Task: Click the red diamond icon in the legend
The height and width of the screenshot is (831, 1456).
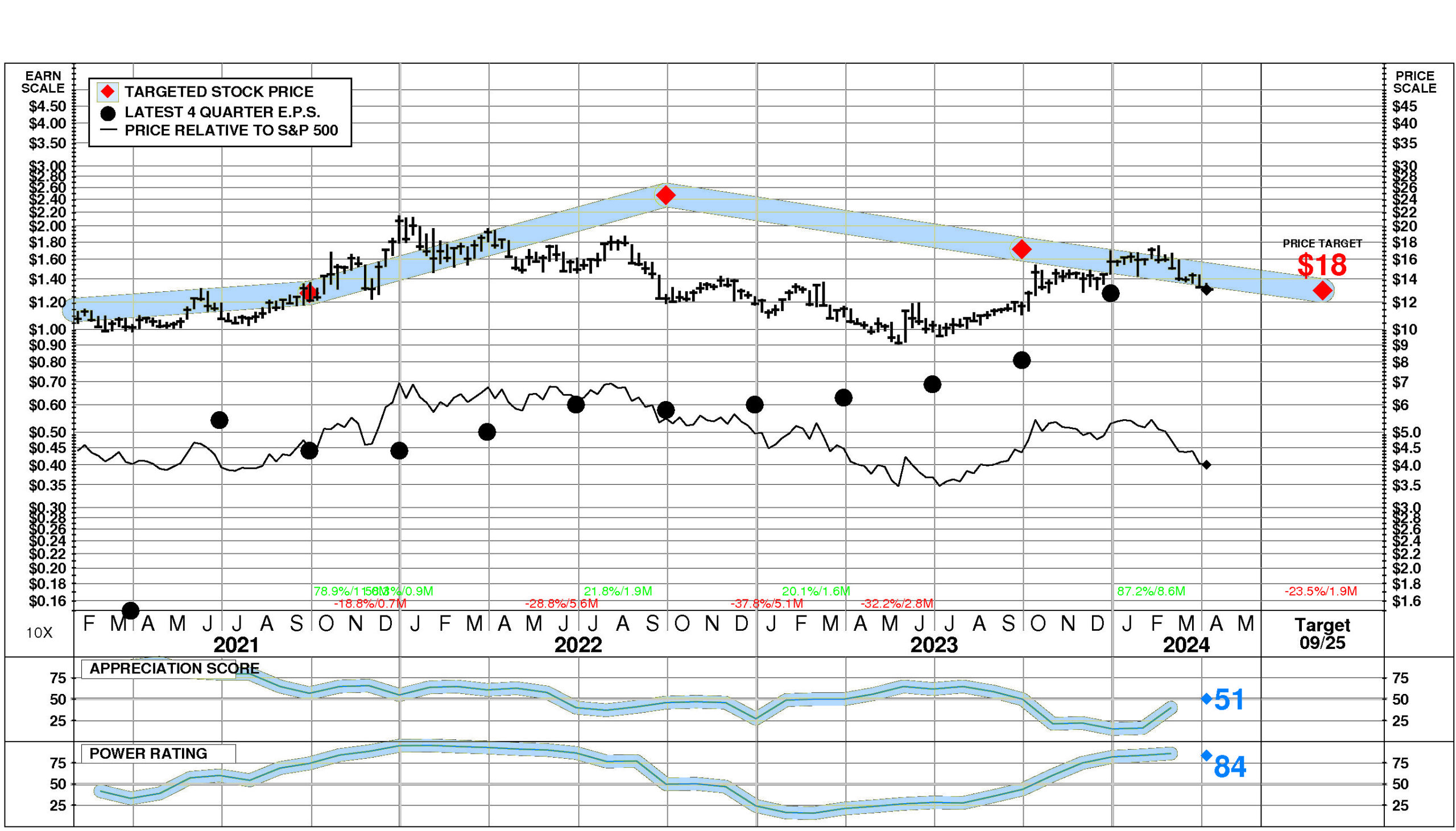Action: click(x=108, y=92)
